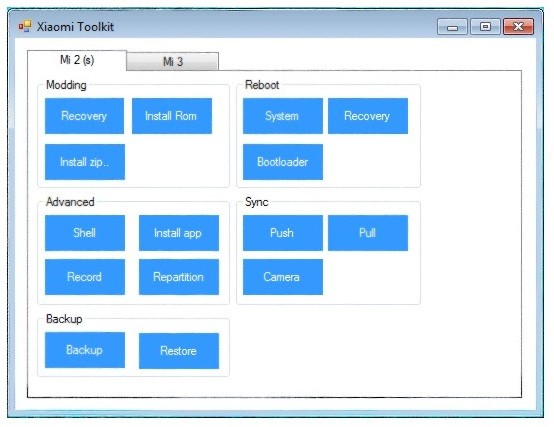Reboot to System
This screenshot has width=554, height=427.
click(x=283, y=116)
